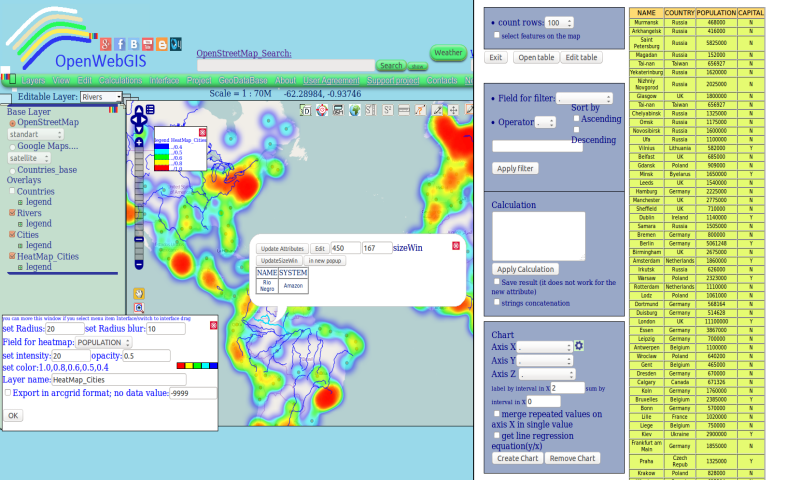Image resolution: width=800 pixels, height=480 pixels.
Task: Open the Interface menu
Action: pyautogui.click(x=164, y=81)
